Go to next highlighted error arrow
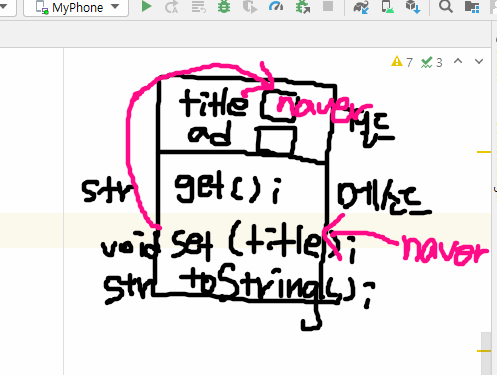This screenshot has width=497, height=375. [479, 61]
